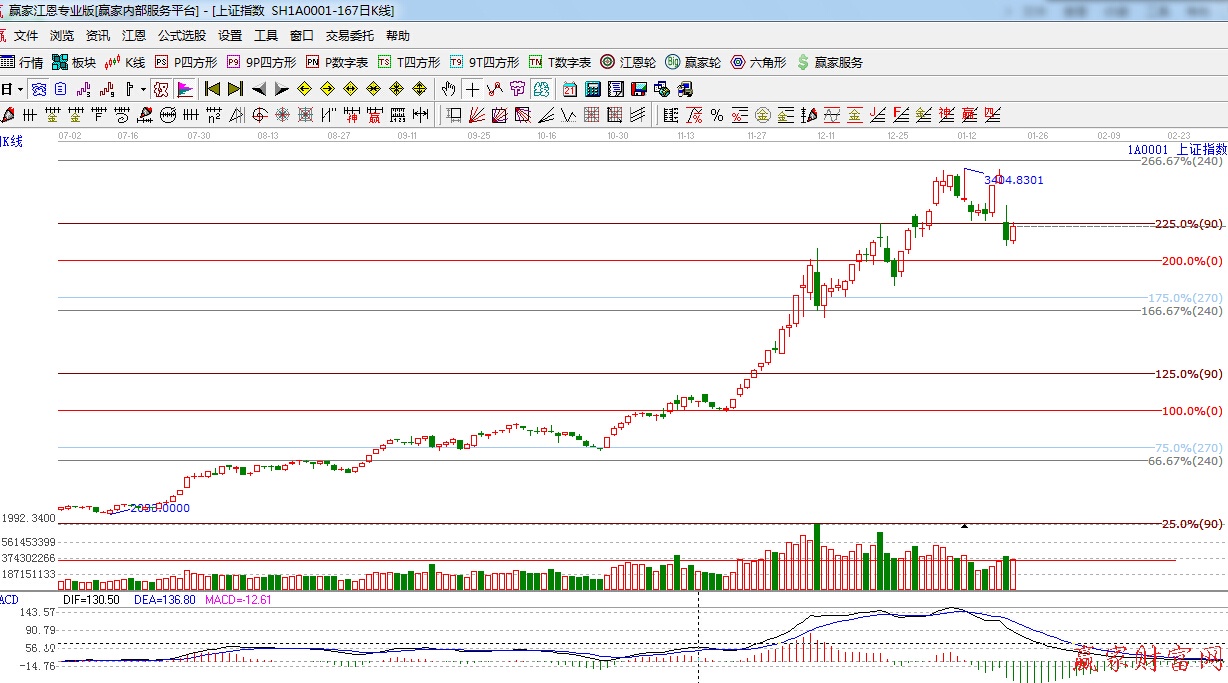Open the 交易委托 menu
The image size is (1228, 683).
point(349,36)
